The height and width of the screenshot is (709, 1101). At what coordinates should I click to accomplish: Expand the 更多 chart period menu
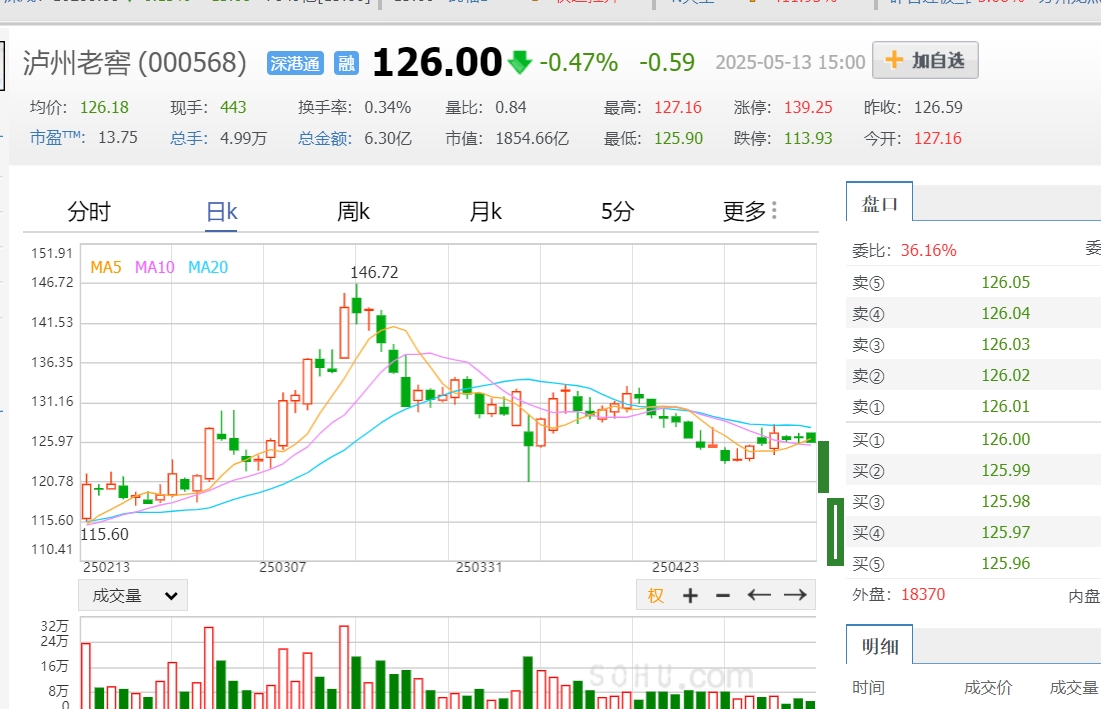[x=750, y=211]
